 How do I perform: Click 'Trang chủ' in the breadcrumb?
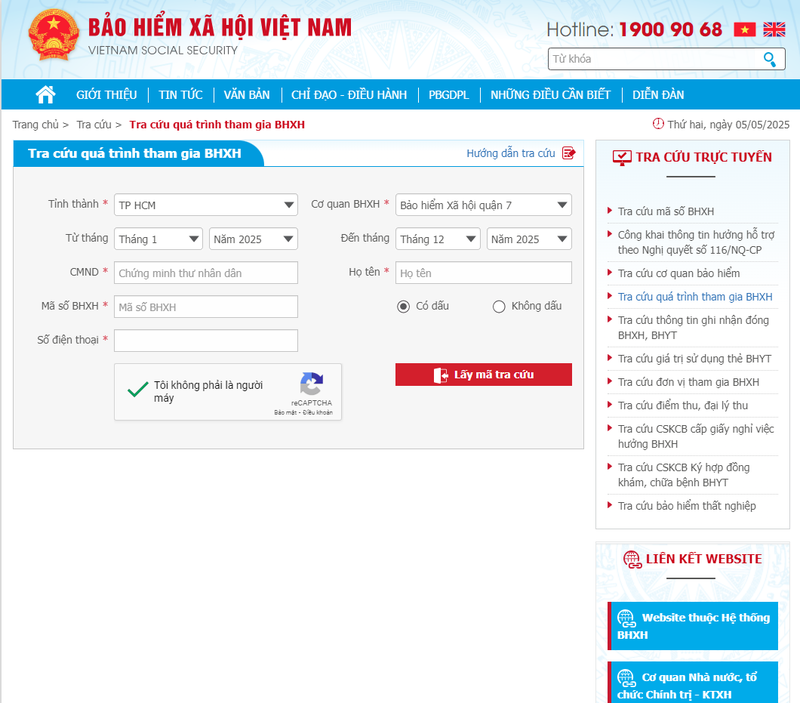tap(36, 124)
